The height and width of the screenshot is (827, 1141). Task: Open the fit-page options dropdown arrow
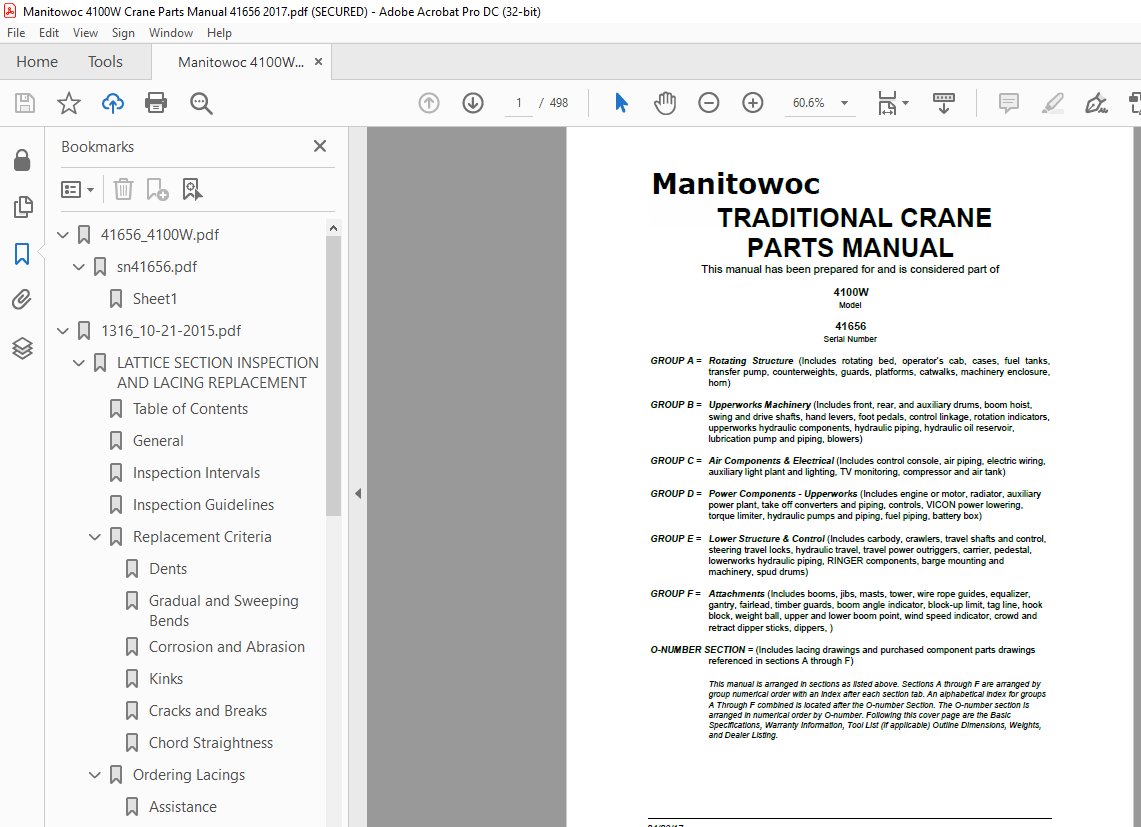tap(905, 103)
